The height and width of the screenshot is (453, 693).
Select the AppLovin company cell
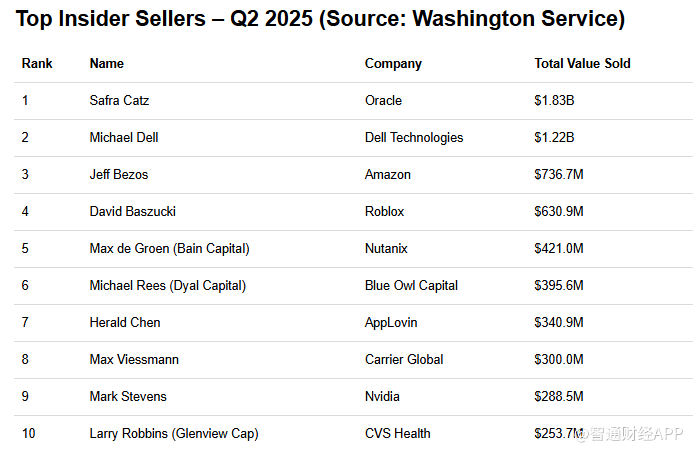click(x=391, y=323)
